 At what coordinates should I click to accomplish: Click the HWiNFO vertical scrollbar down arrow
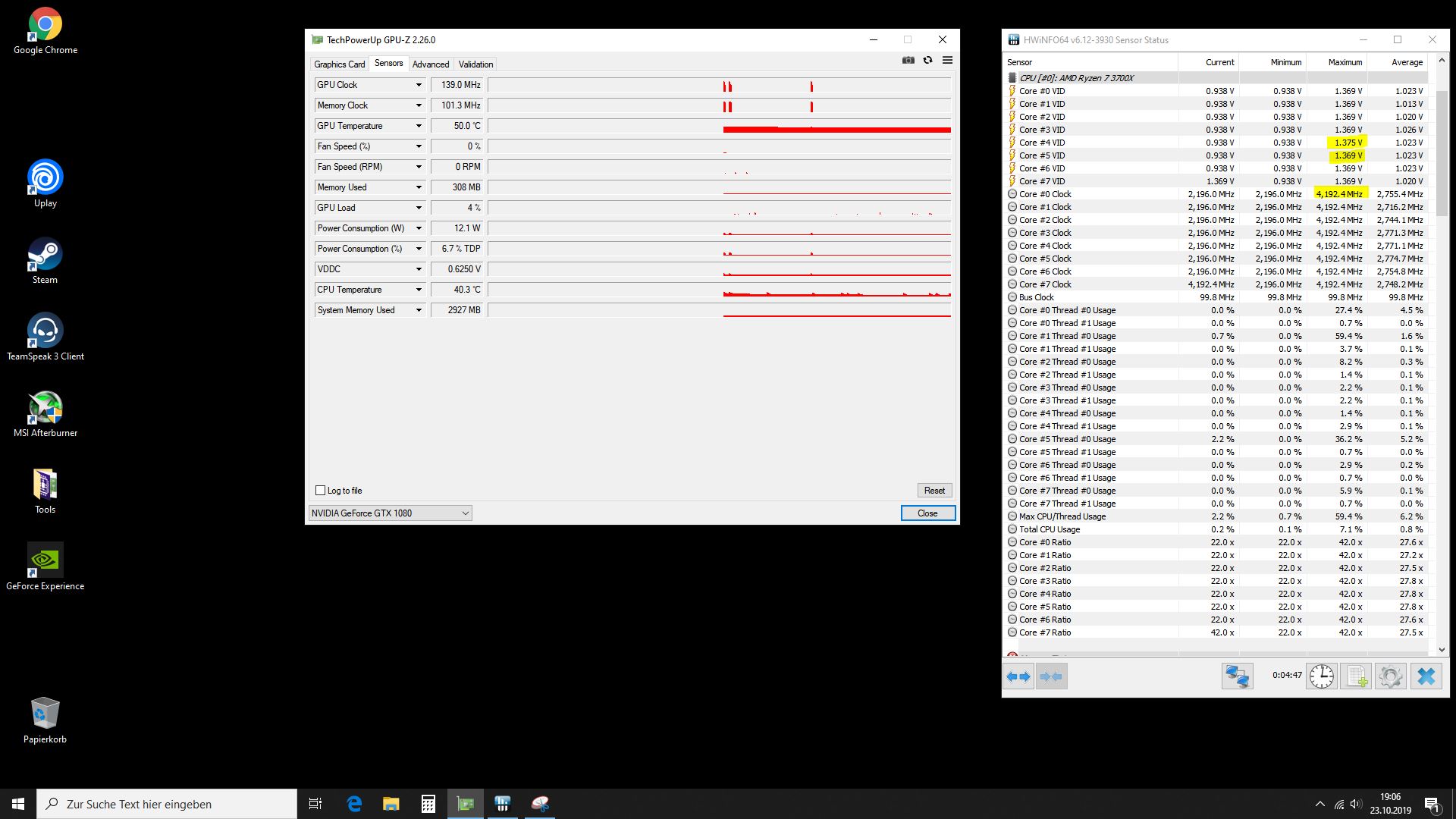click(x=1442, y=650)
